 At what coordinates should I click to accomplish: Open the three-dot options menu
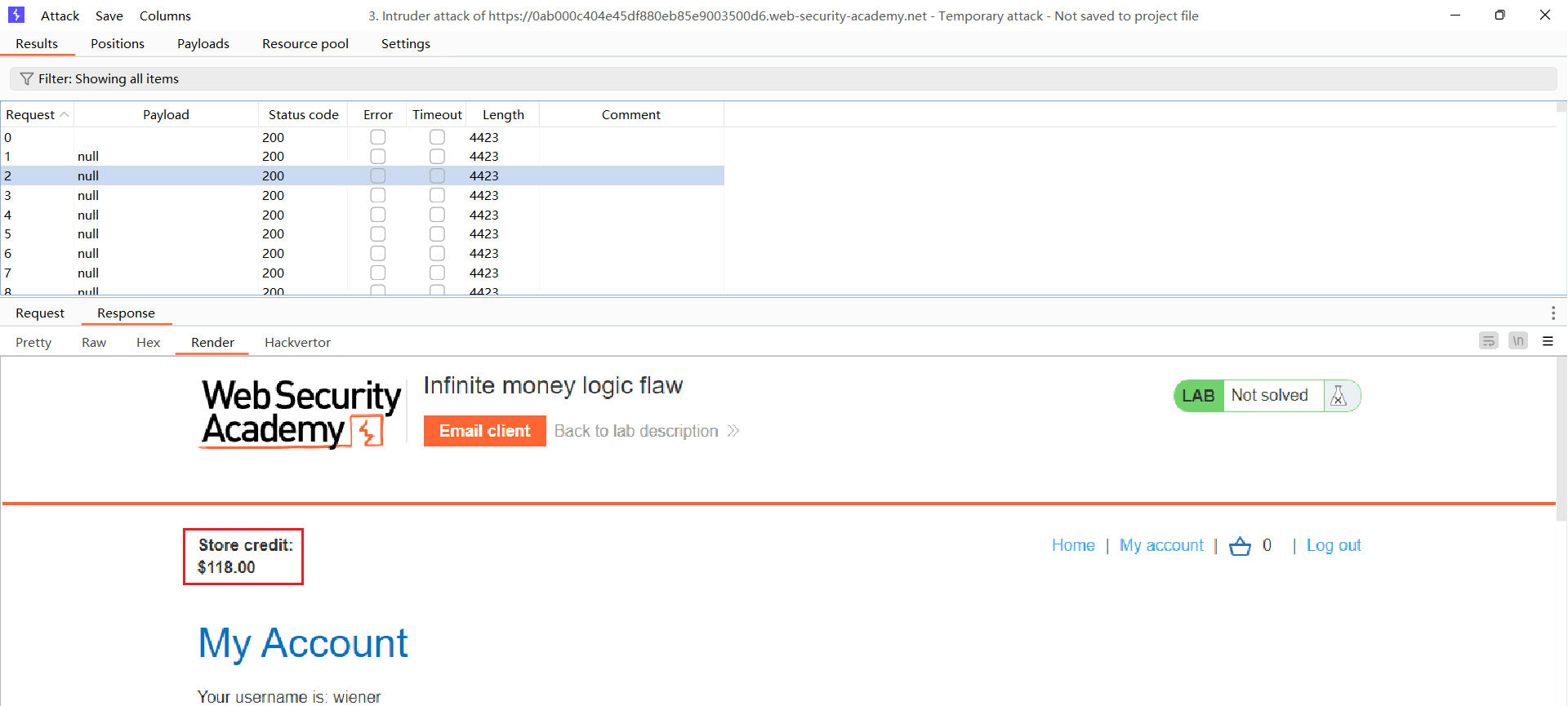1552,313
